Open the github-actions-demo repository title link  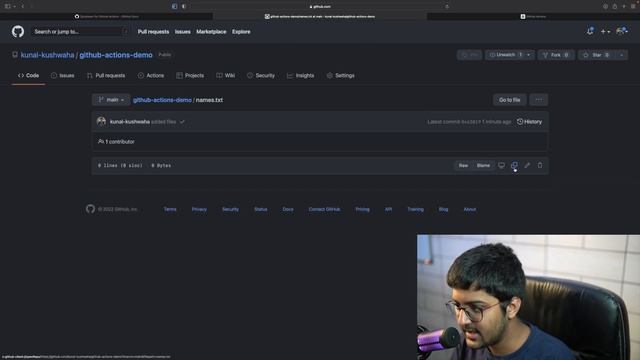(116, 55)
